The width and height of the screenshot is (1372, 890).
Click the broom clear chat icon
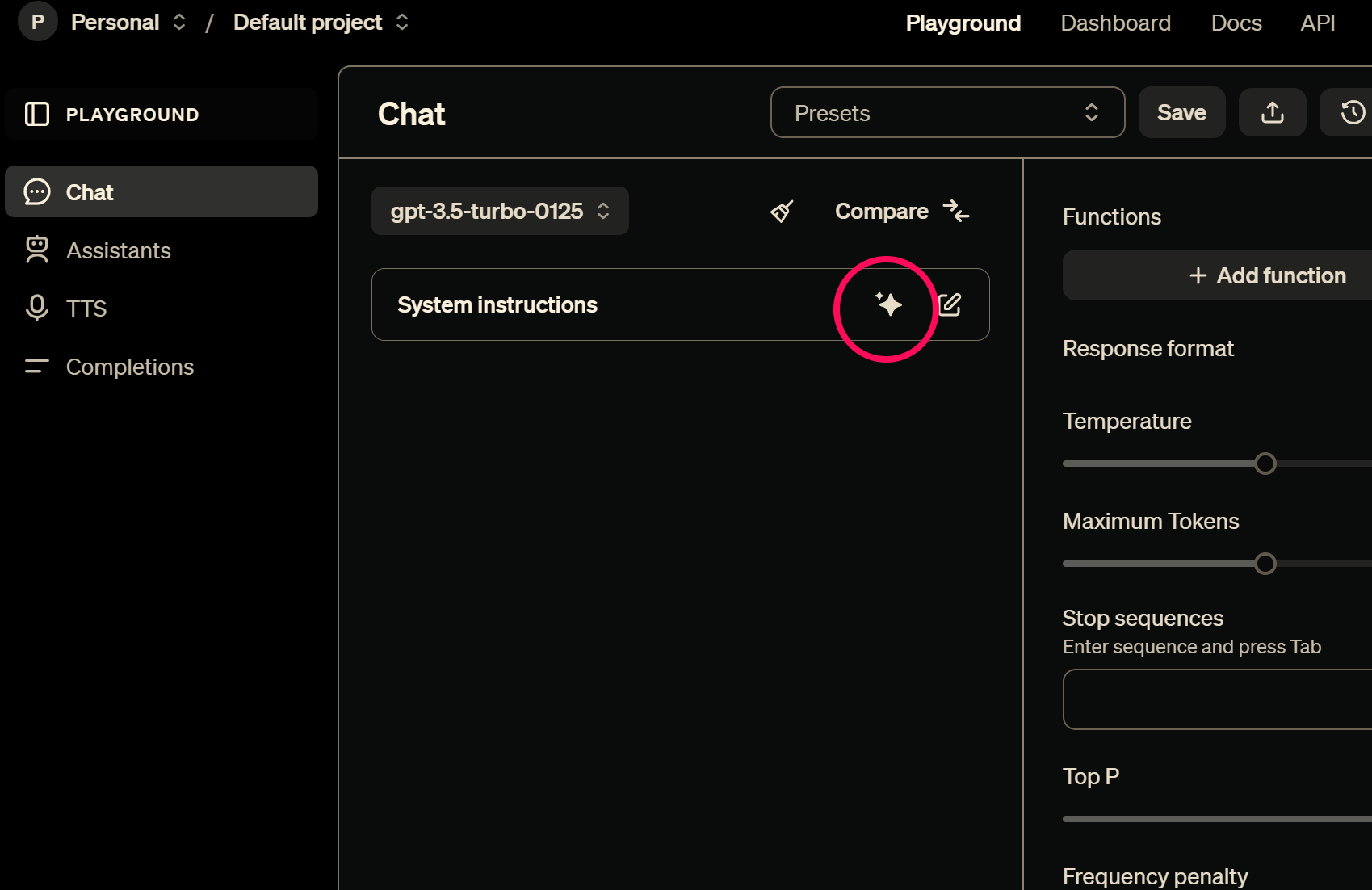782,212
